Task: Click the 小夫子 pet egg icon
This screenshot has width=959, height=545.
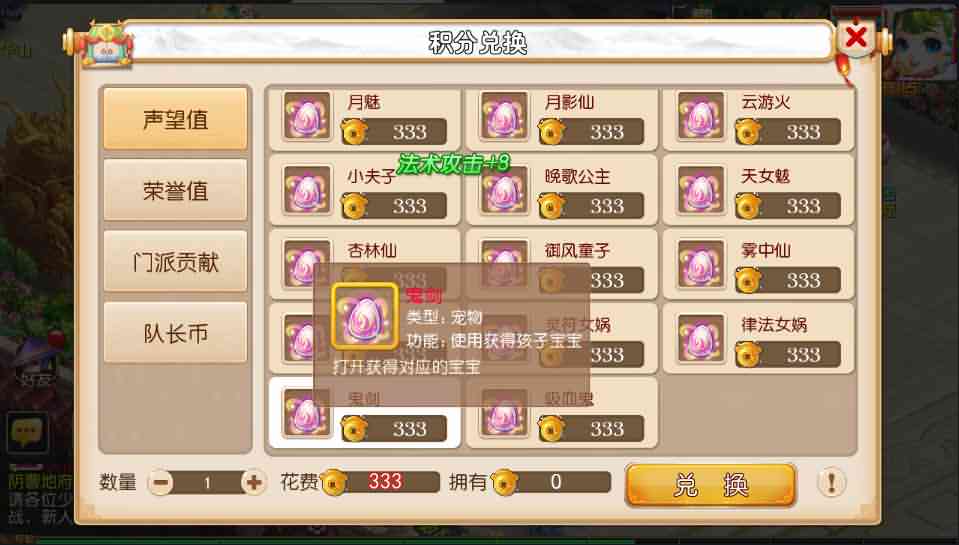Action: pyautogui.click(x=307, y=190)
